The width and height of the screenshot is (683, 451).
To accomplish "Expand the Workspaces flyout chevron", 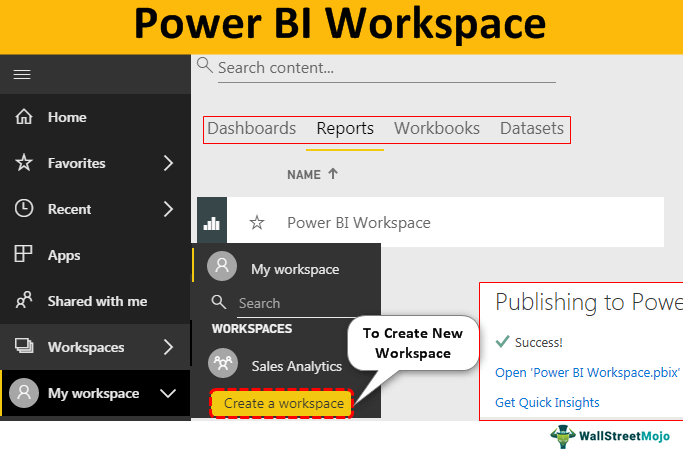I will (x=167, y=347).
